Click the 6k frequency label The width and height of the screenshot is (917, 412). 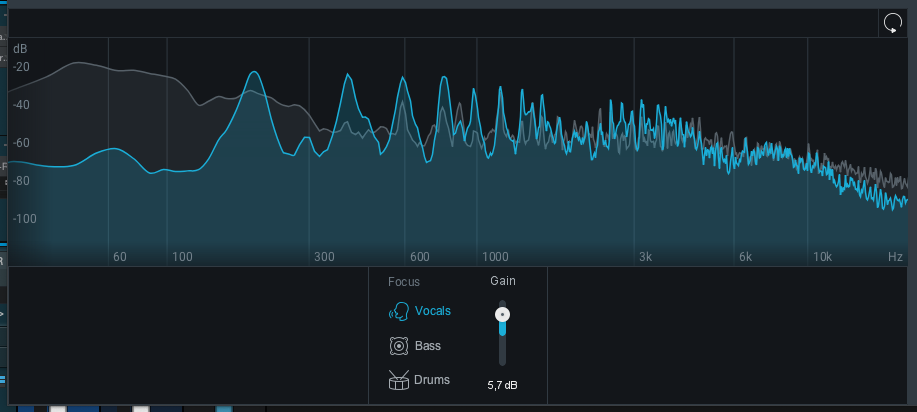pyautogui.click(x=745, y=257)
